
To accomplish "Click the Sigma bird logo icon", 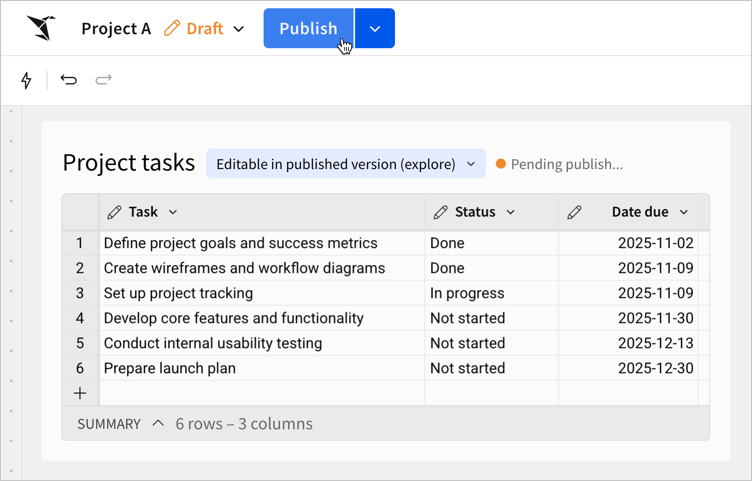I will pos(41,28).
